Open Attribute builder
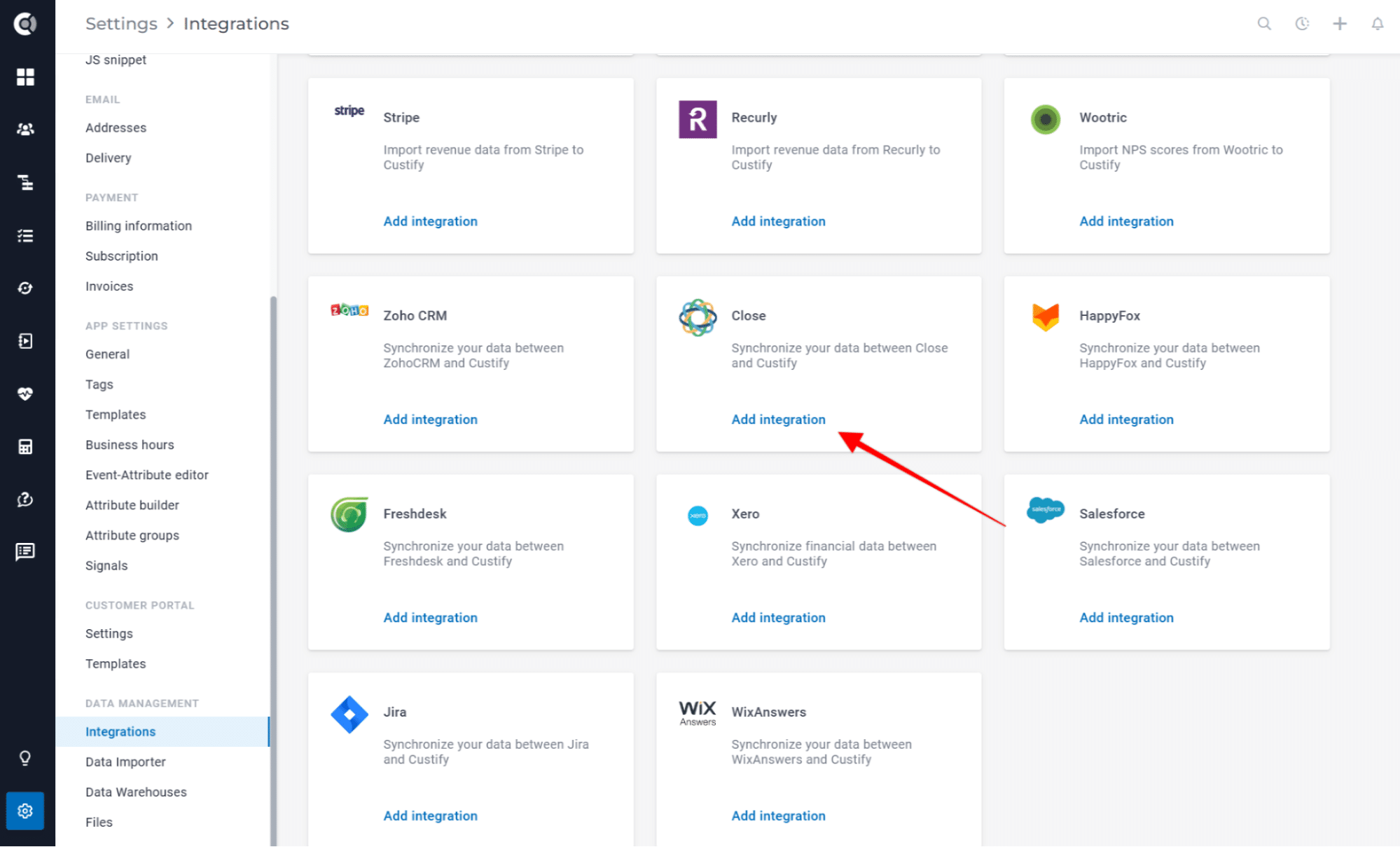1400x847 pixels. (x=132, y=505)
